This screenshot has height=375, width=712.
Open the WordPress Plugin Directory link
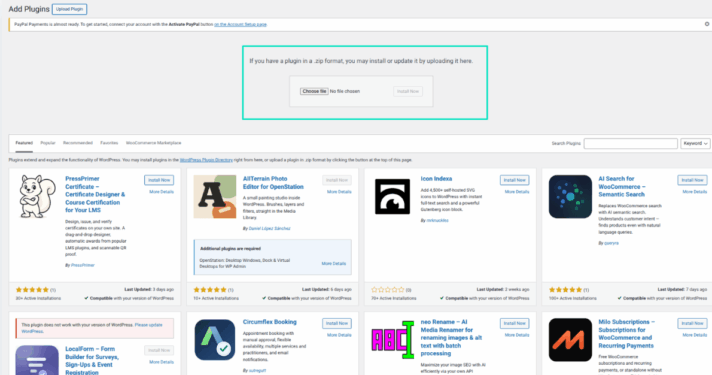click(x=206, y=160)
